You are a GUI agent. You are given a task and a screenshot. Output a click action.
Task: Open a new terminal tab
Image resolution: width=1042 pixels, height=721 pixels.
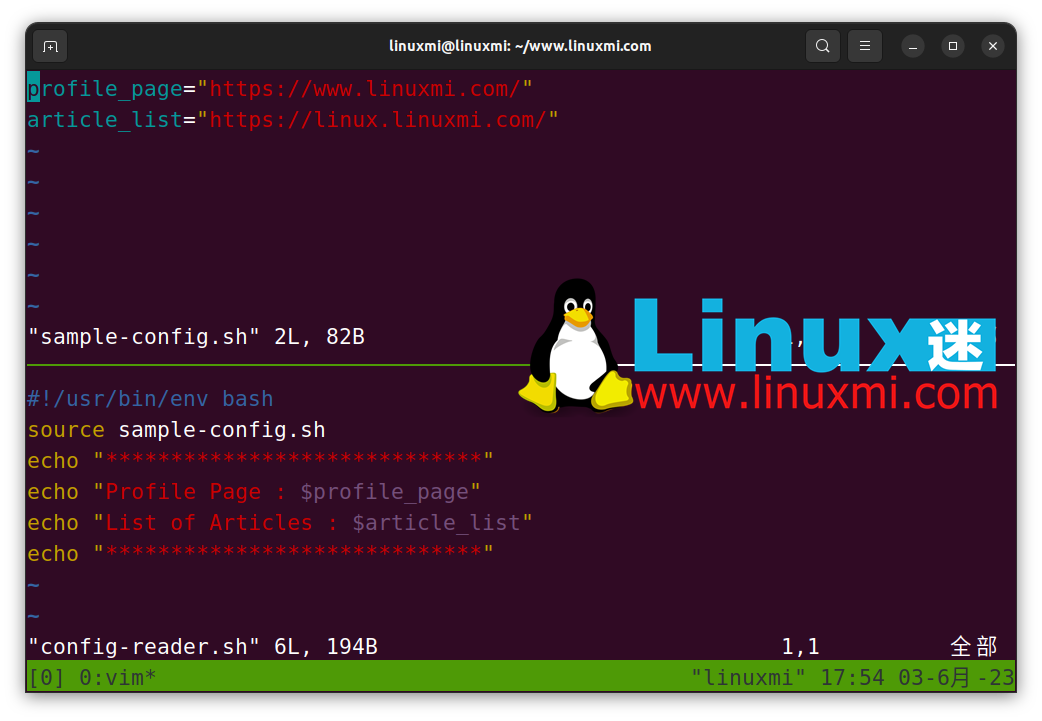pyautogui.click(x=50, y=47)
